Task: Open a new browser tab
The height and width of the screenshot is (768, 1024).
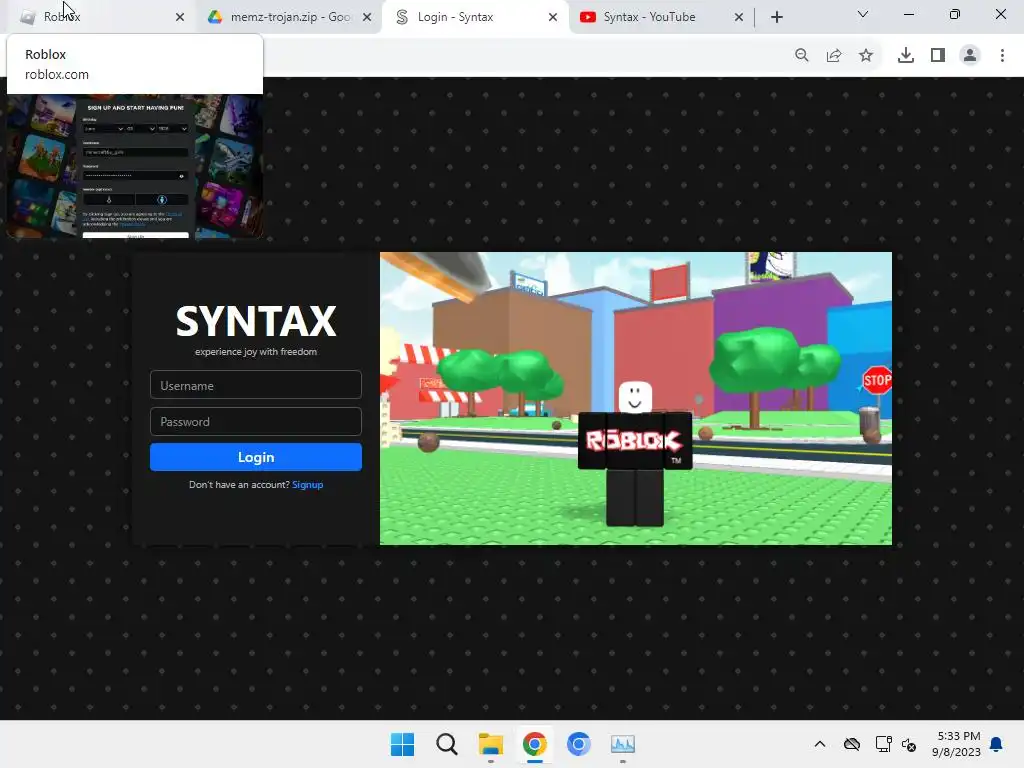Action: [776, 17]
